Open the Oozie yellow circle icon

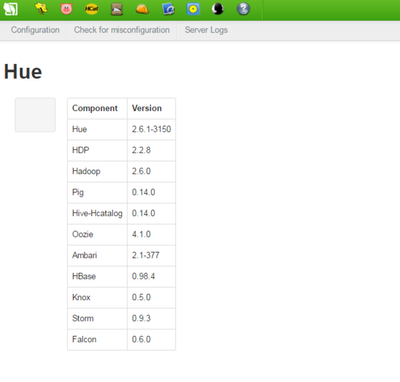point(193,9)
